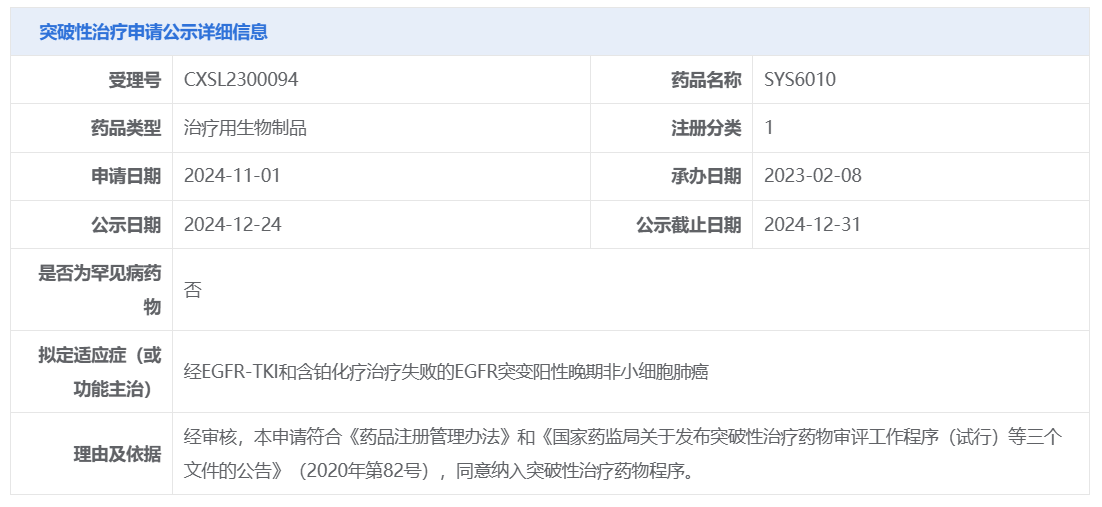Viewport: 1102px width, 507px height.
Task: Select the publication date 2024-12-24
Action: click(233, 224)
